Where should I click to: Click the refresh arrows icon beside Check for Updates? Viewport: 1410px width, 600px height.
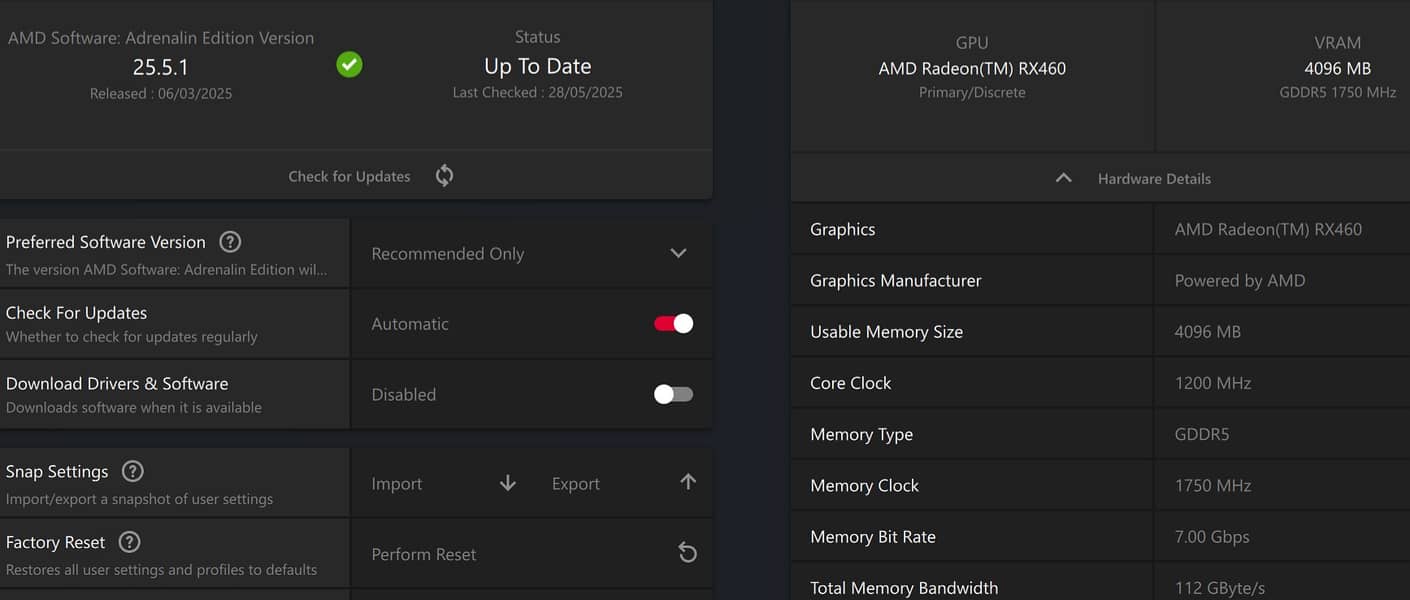click(445, 176)
